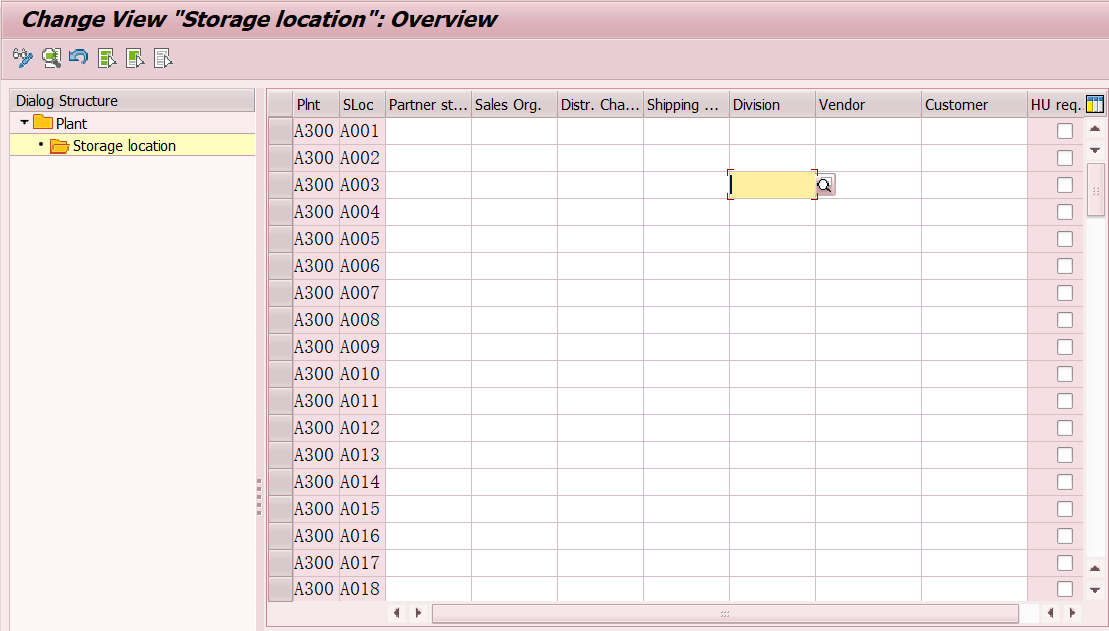This screenshot has height=631, width=1109.
Task: Click the Dialog Structure panel splitter handle
Action: point(259,497)
